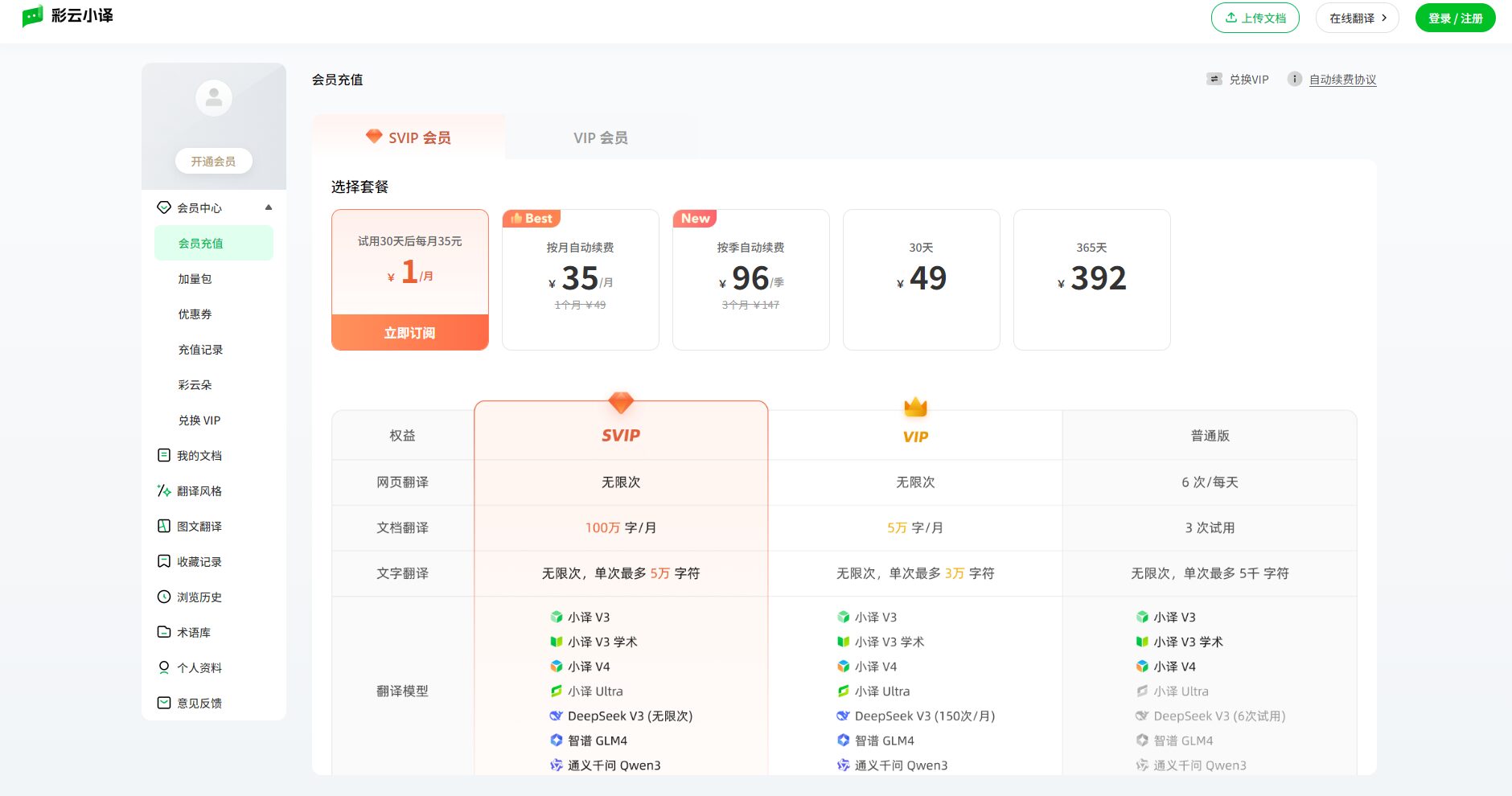Open the 我的文档 section in sidebar
The image size is (1512, 796).
pos(199,455)
